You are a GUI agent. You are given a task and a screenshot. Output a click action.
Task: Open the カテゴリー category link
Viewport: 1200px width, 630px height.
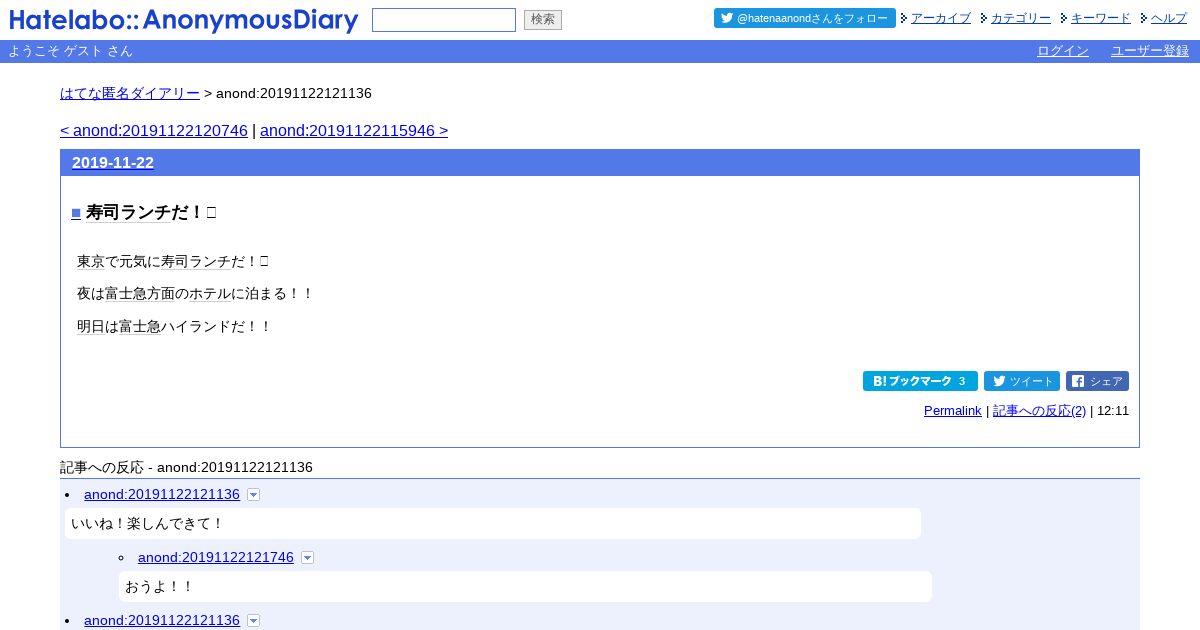click(1020, 18)
